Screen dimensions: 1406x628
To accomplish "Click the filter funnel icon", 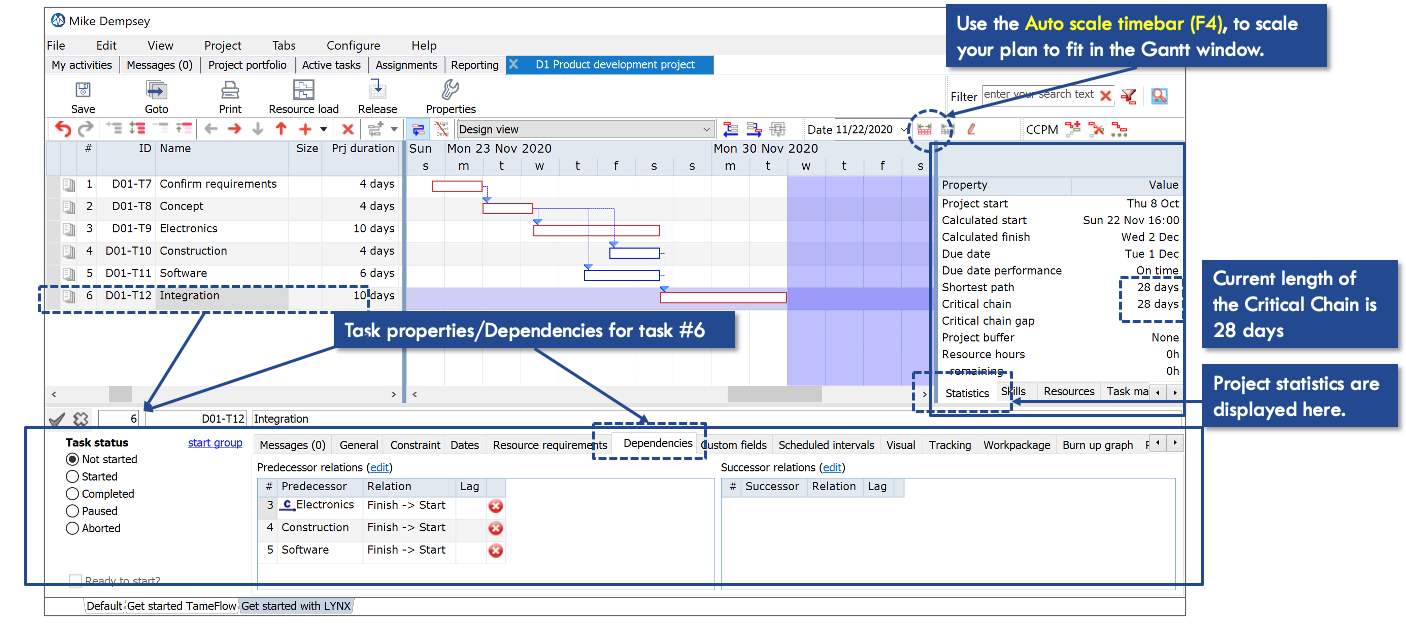I will [x=1129, y=96].
